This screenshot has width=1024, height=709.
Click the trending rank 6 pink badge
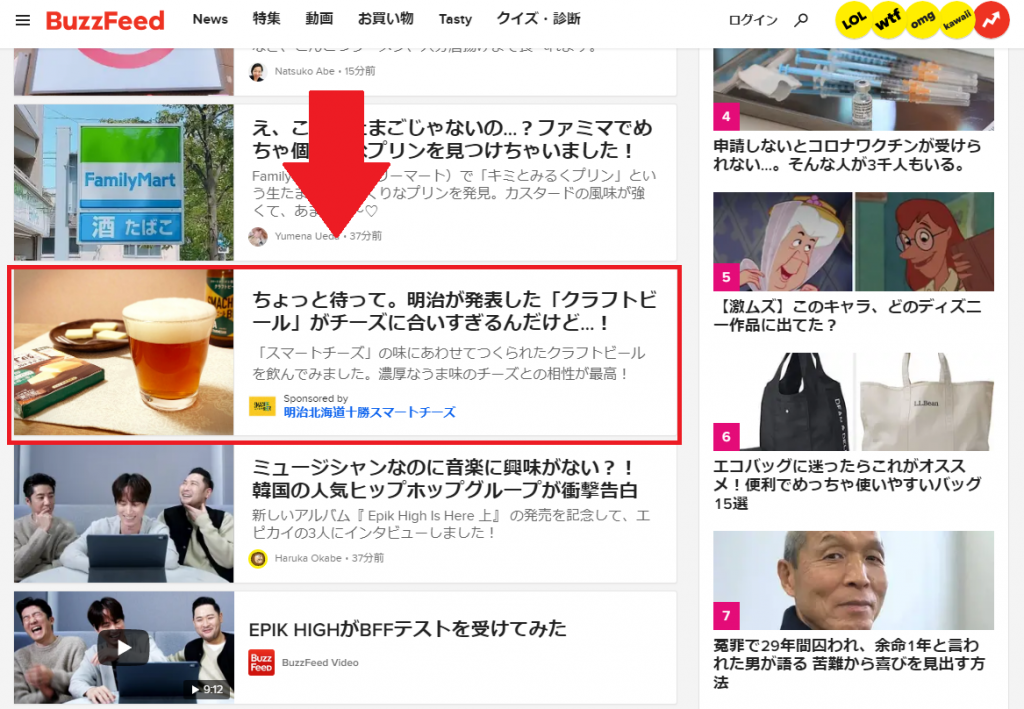click(x=726, y=437)
